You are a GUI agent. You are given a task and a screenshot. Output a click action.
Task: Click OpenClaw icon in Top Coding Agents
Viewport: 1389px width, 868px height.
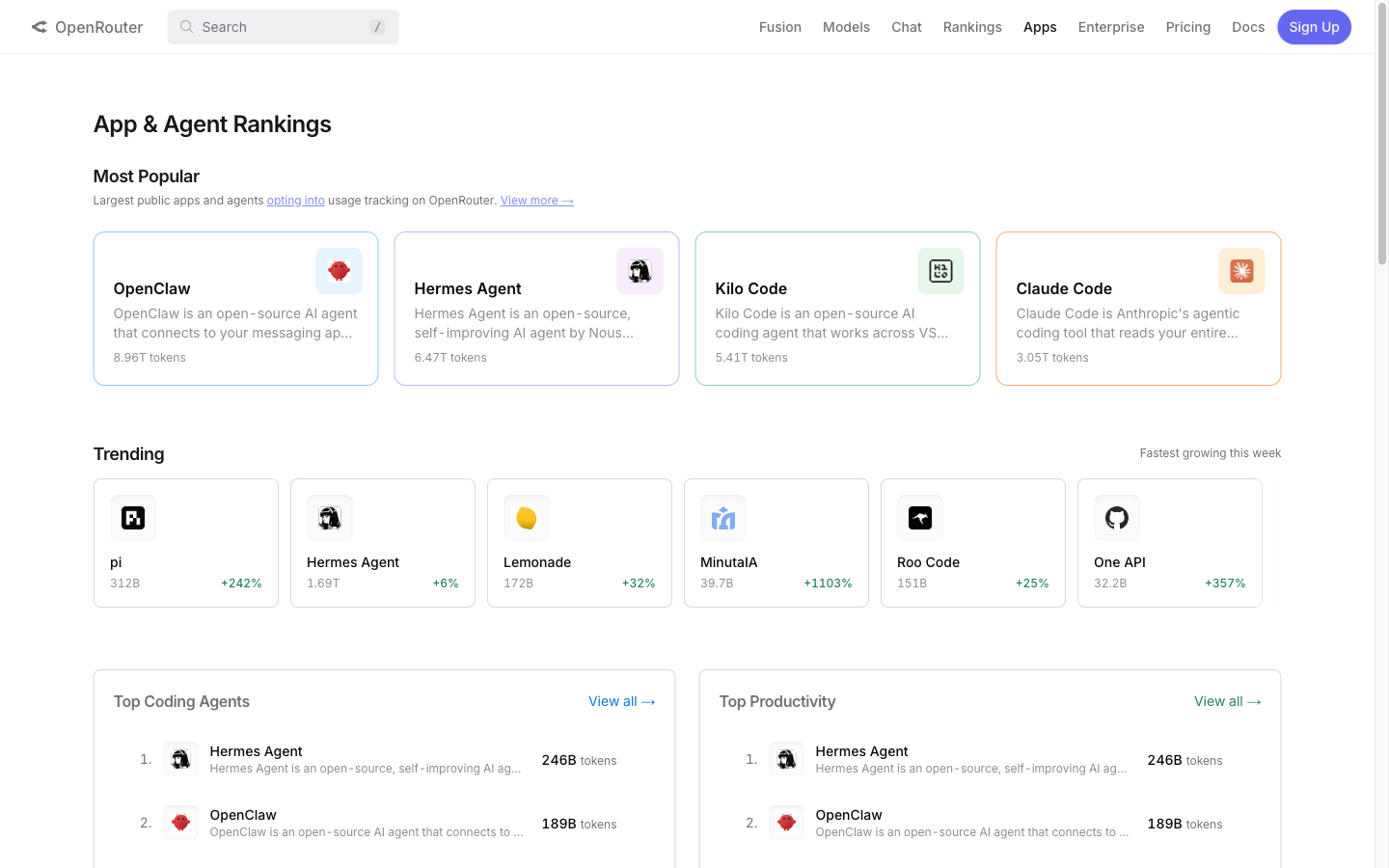pyautogui.click(x=180, y=823)
